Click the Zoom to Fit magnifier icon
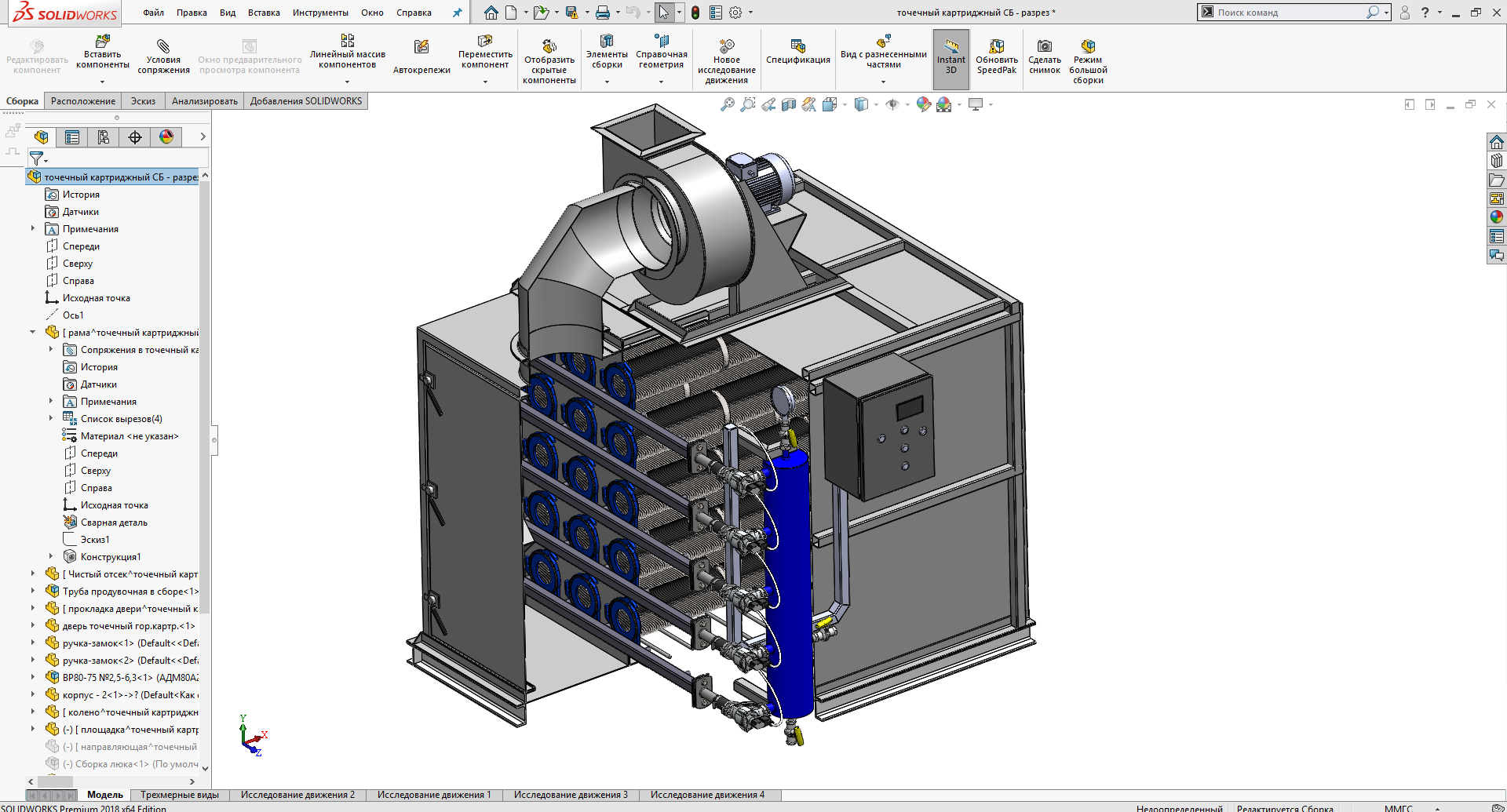1507x812 pixels. pos(728,104)
